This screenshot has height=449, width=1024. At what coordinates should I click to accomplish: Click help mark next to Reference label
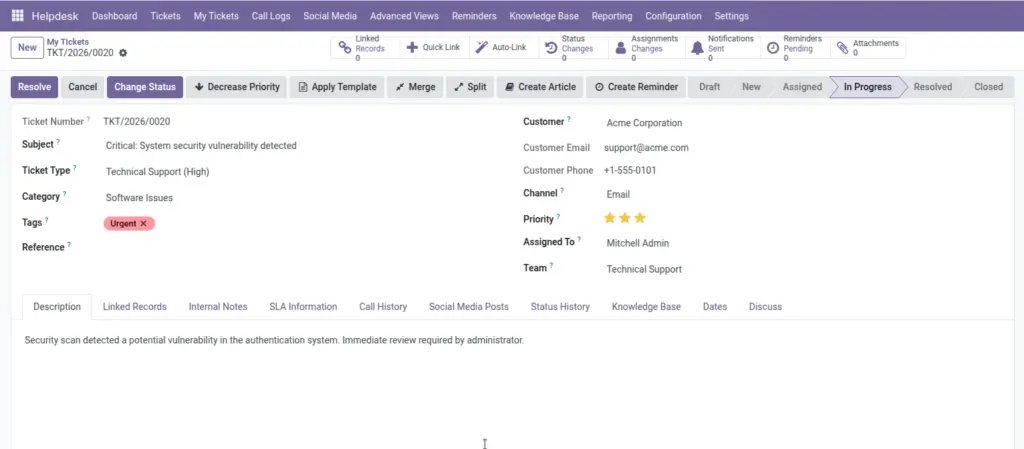[69, 245]
